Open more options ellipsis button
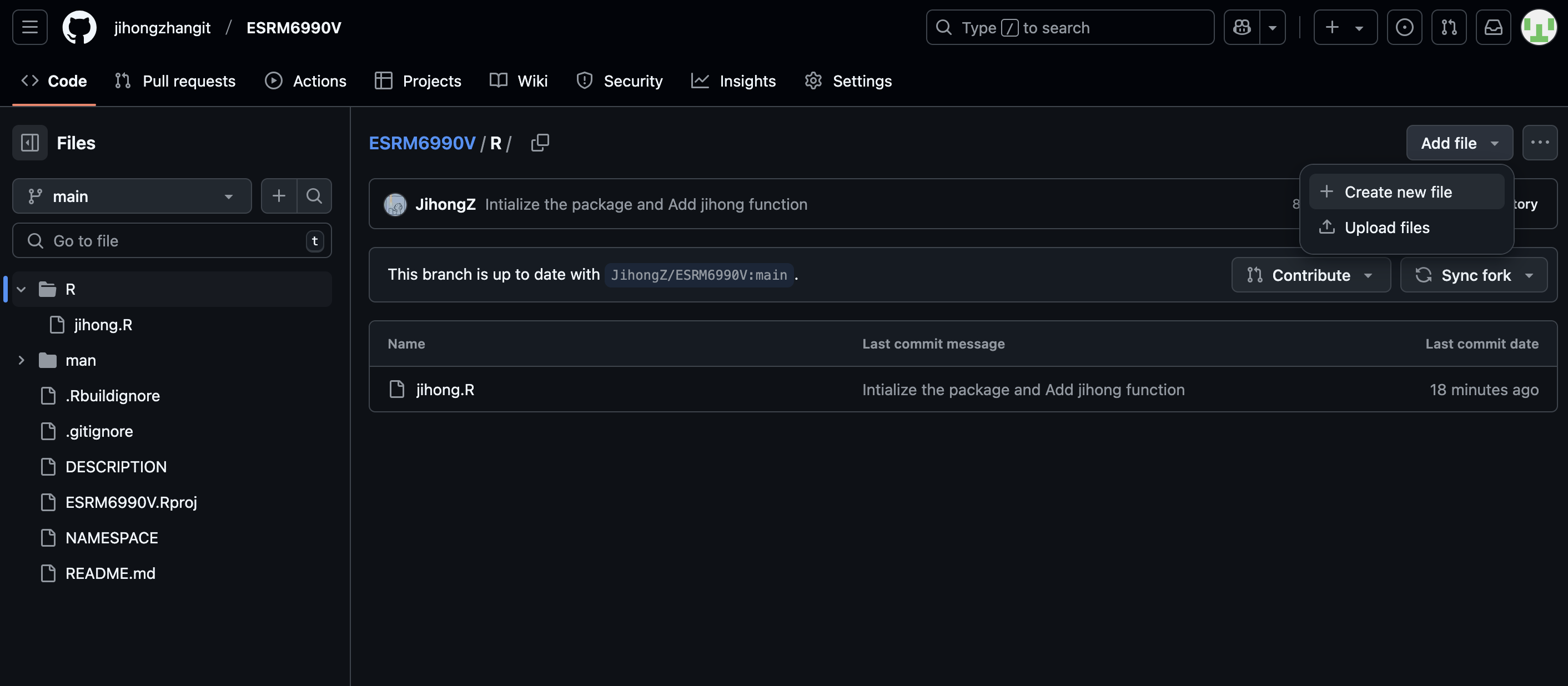Image resolution: width=1568 pixels, height=686 pixels. [x=1539, y=143]
